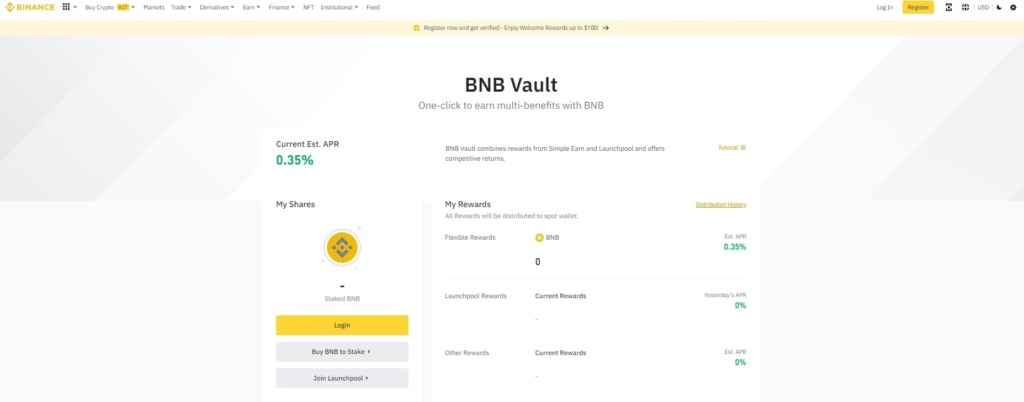Viewport: 1024px width, 402px height.
Task: Expand the Trade dropdown menu
Action: coord(180,7)
